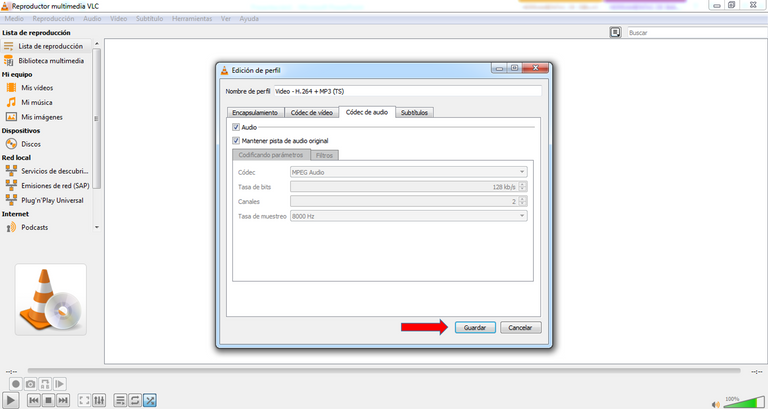Click the Play button
The width and height of the screenshot is (768, 409).
pos(11,400)
